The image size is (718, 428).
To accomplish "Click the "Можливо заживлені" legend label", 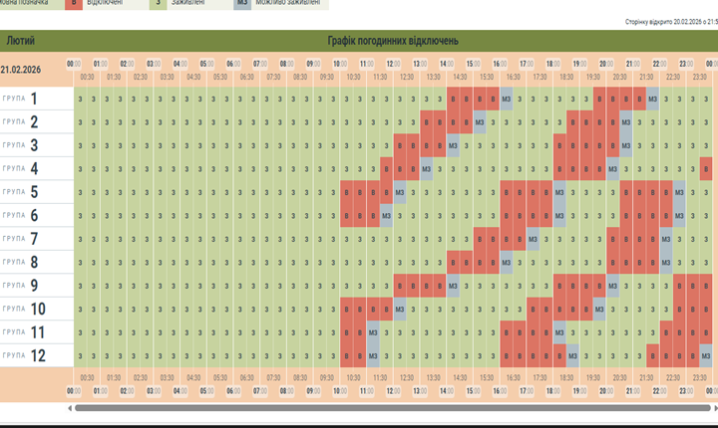I will tap(290, 4).
